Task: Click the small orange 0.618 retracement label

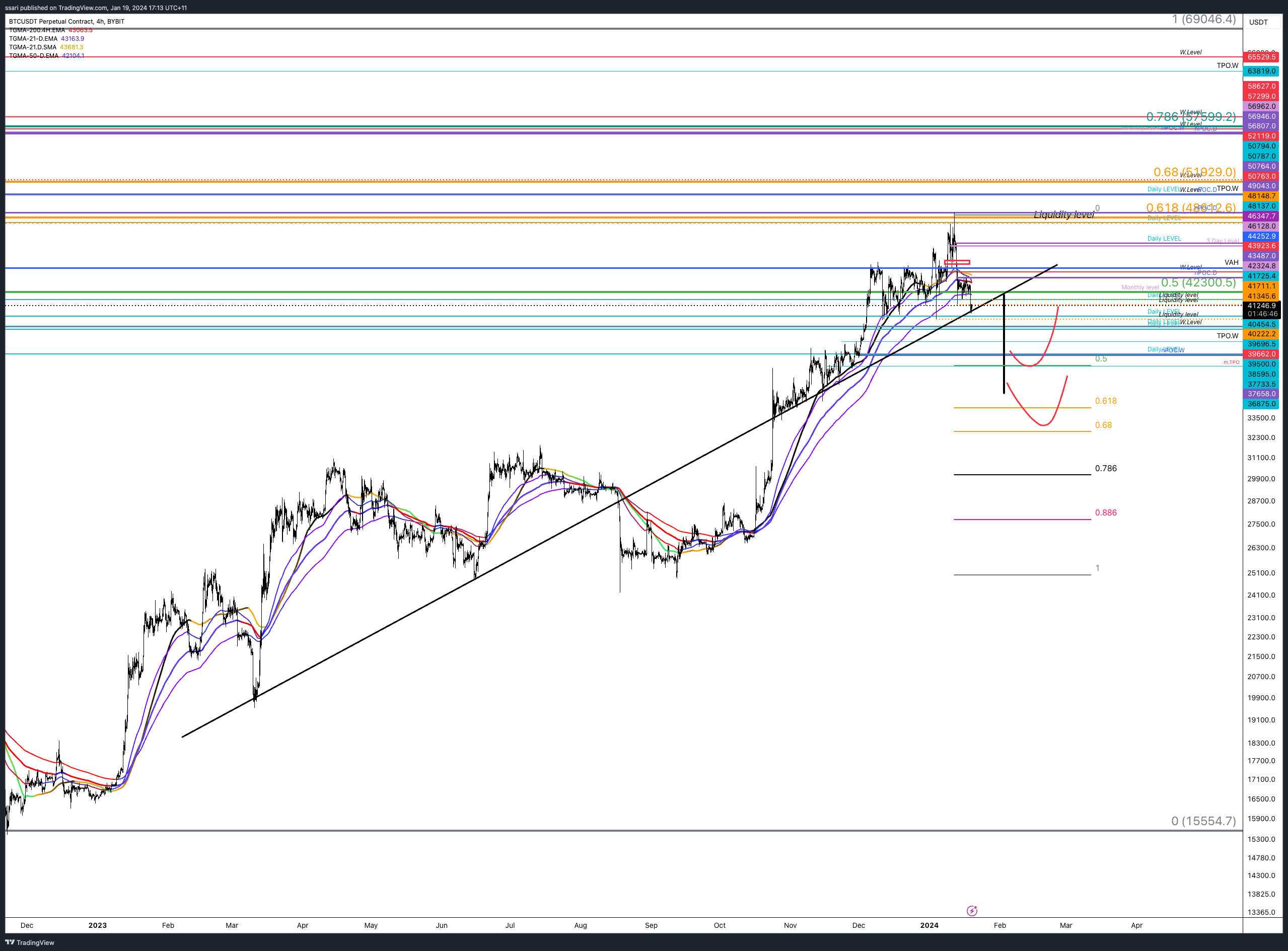Action: click(x=1106, y=401)
